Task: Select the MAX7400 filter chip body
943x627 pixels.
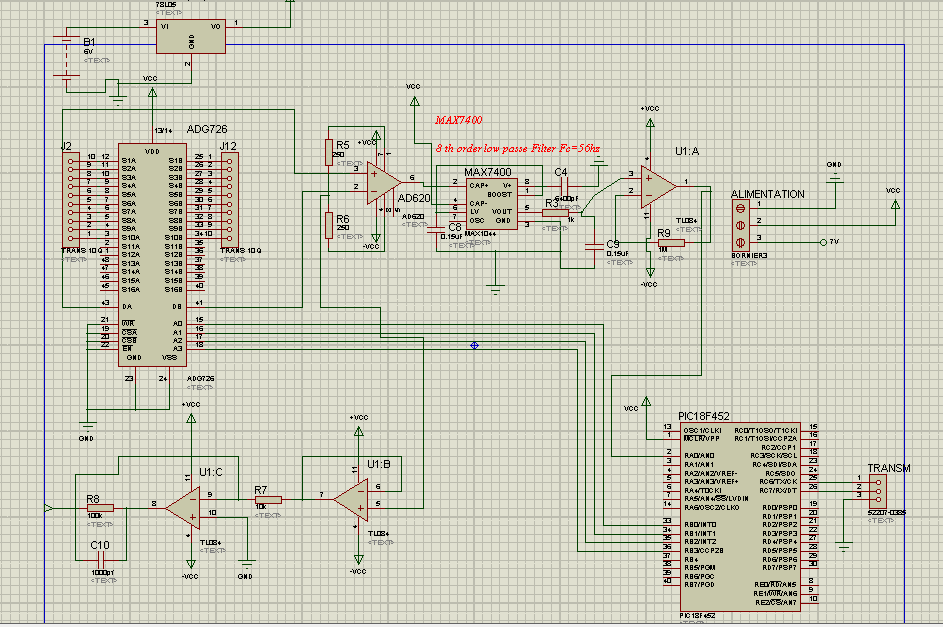Action: pyautogui.click(x=491, y=203)
